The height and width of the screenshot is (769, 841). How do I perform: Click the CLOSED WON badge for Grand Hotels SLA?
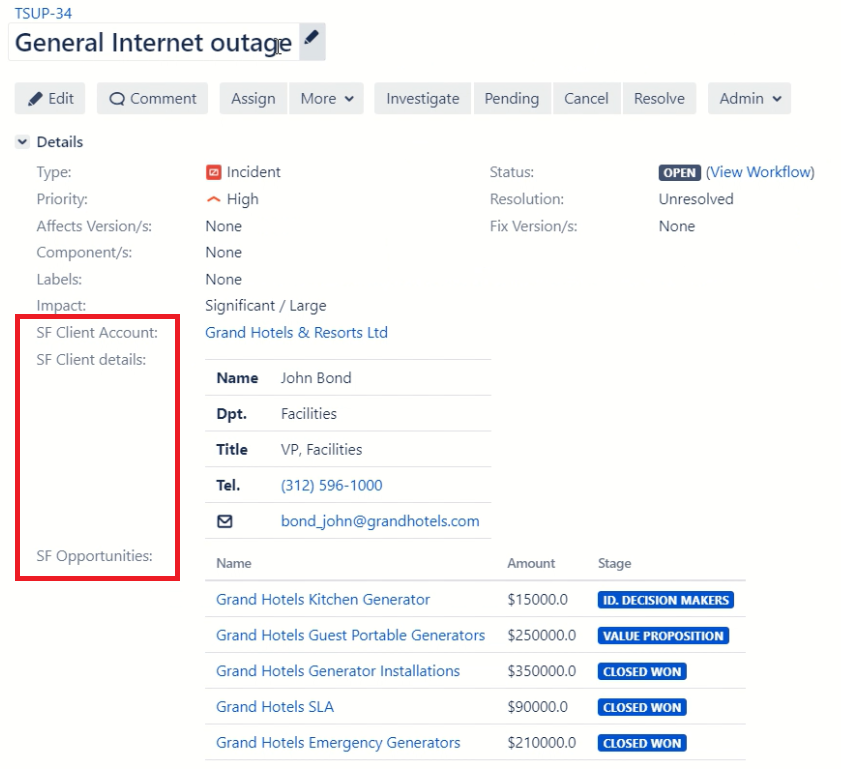tap(642, 708)
